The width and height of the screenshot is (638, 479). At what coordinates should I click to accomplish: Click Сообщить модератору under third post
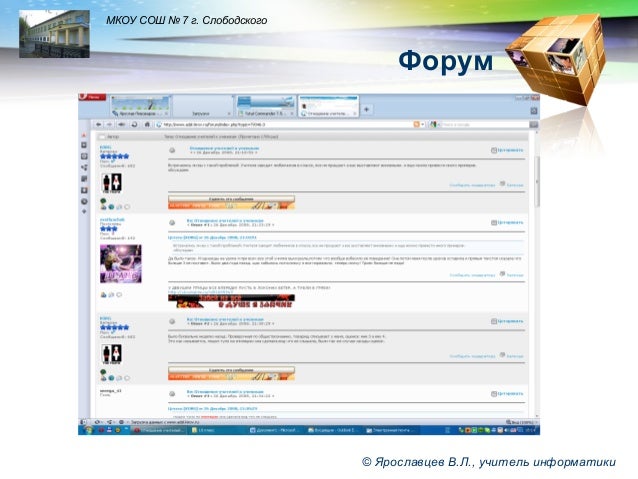pyautogui.click(x=472, y=356)
